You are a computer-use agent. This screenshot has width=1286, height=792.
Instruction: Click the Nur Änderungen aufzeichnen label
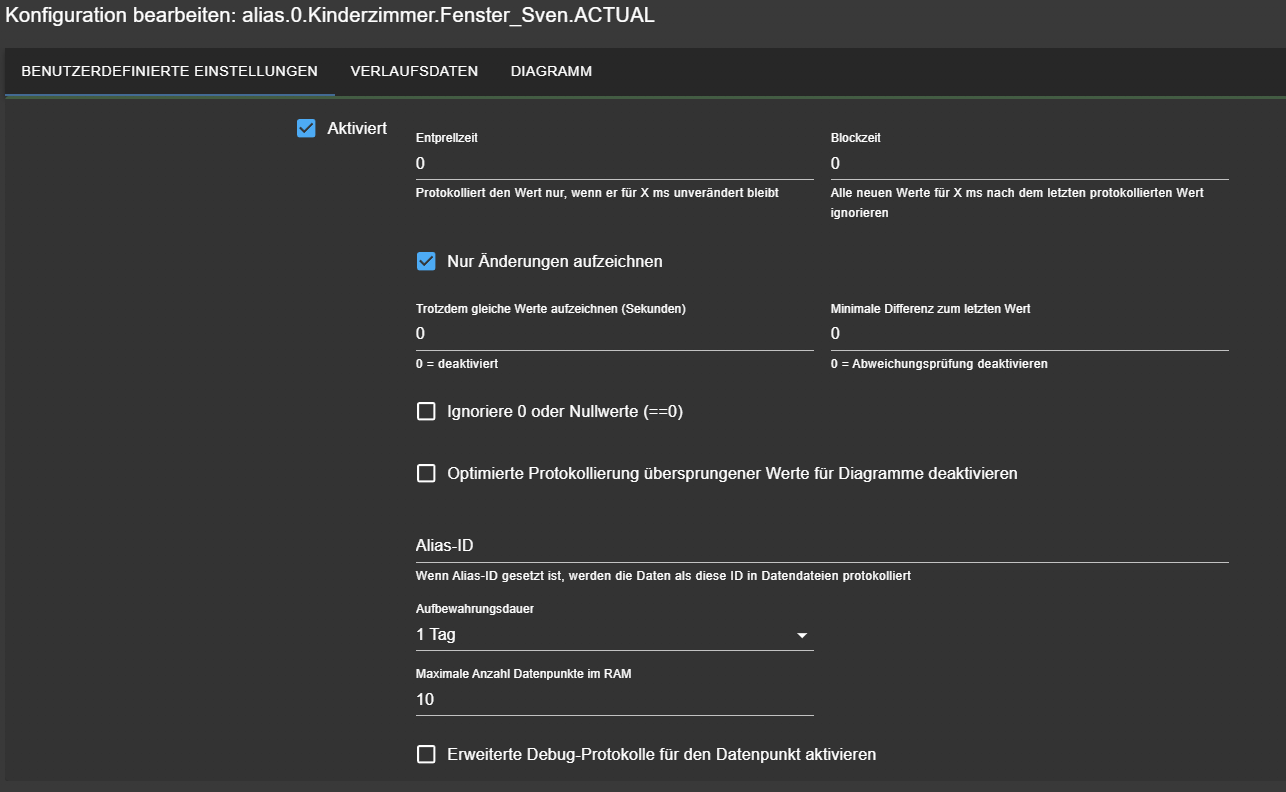[555, 262]
